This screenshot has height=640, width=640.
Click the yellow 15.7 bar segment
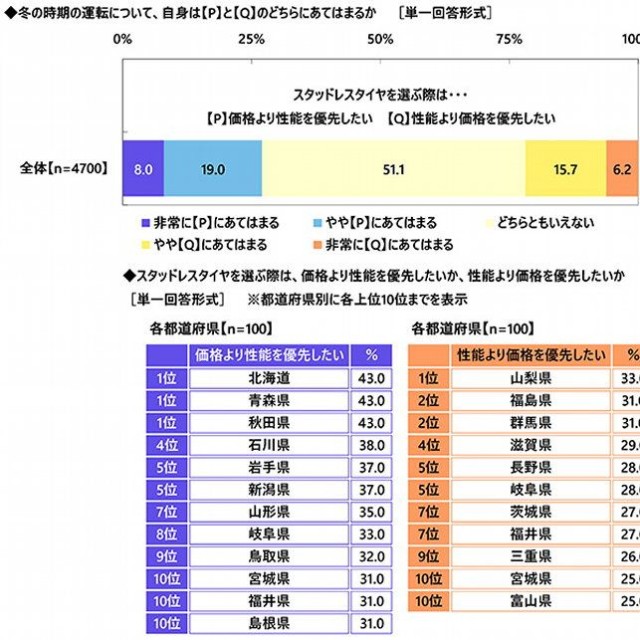[566, 169]
